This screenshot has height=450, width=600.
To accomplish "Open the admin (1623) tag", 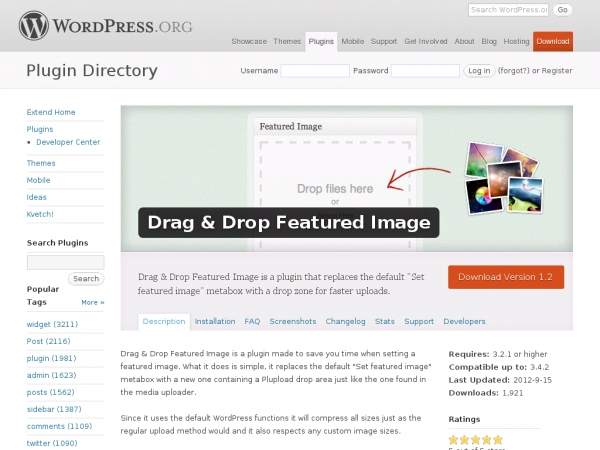I will (x=51, y=375).
